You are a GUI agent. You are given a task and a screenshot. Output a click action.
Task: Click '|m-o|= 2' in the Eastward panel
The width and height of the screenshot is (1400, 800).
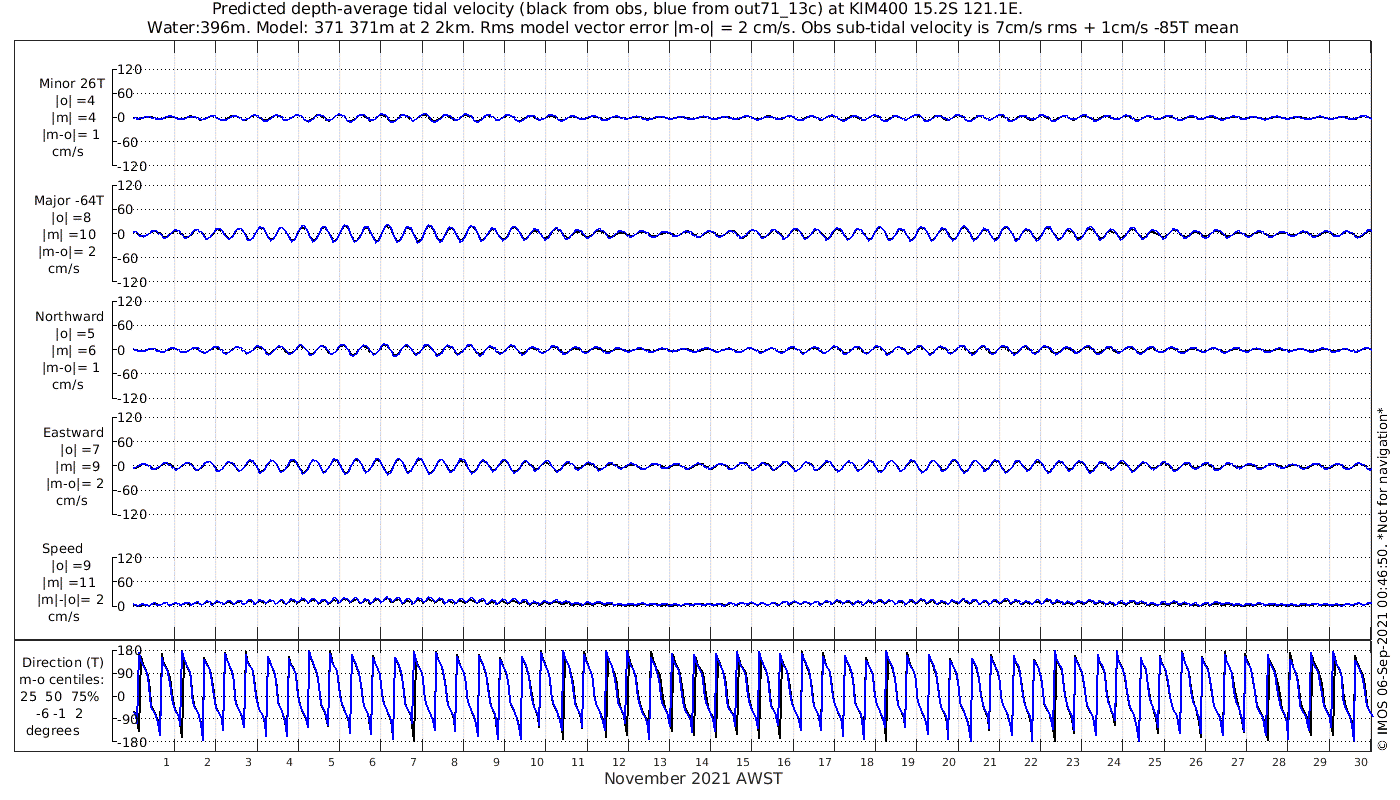click(75, 484)
